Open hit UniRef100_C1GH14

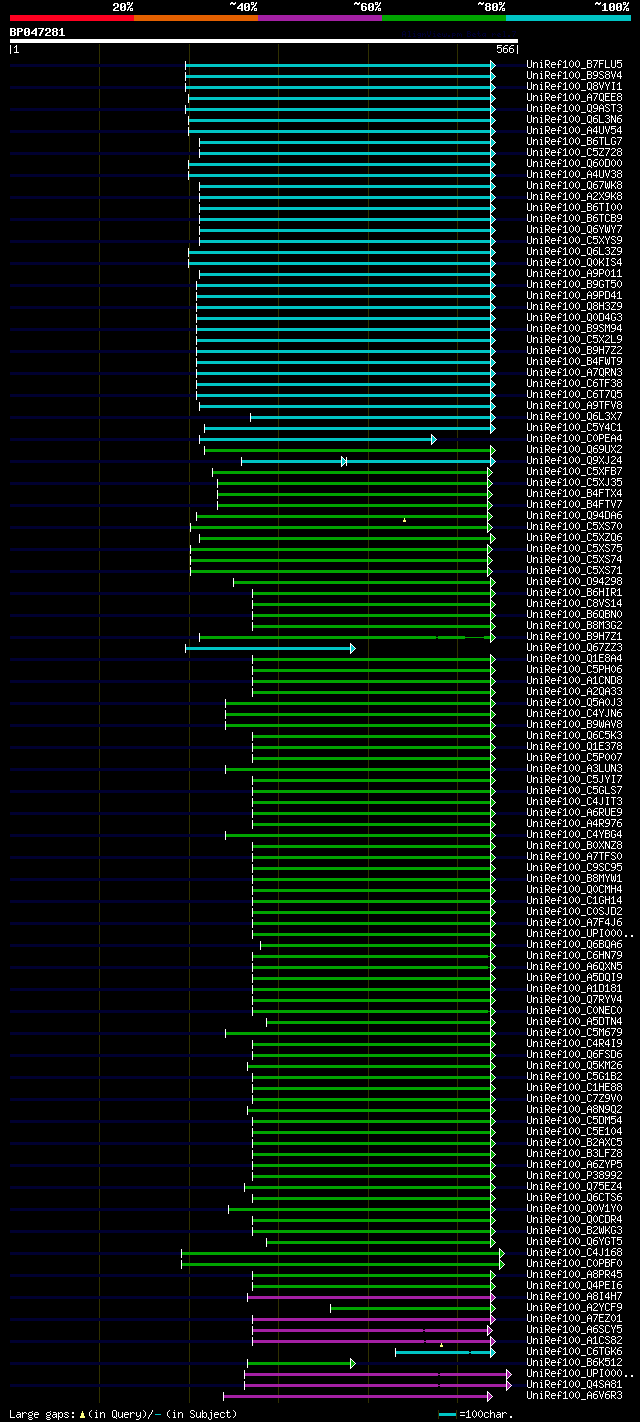click(574, 900)
